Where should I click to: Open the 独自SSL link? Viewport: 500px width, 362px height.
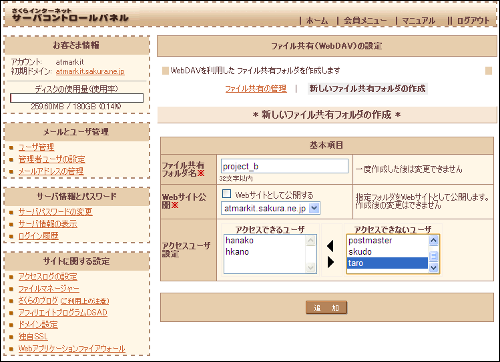33,336
